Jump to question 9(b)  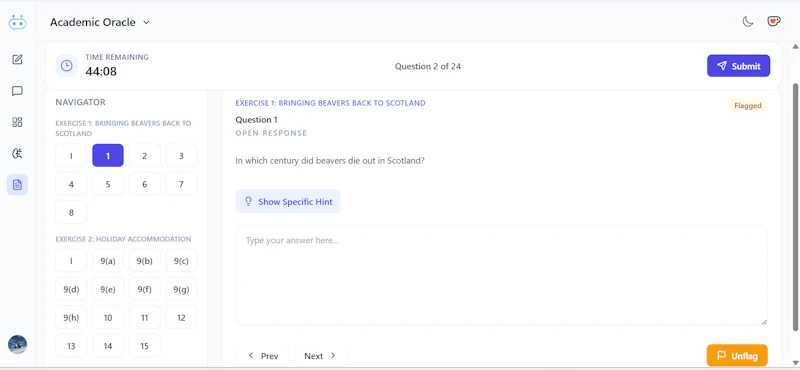tap(144, 261)
